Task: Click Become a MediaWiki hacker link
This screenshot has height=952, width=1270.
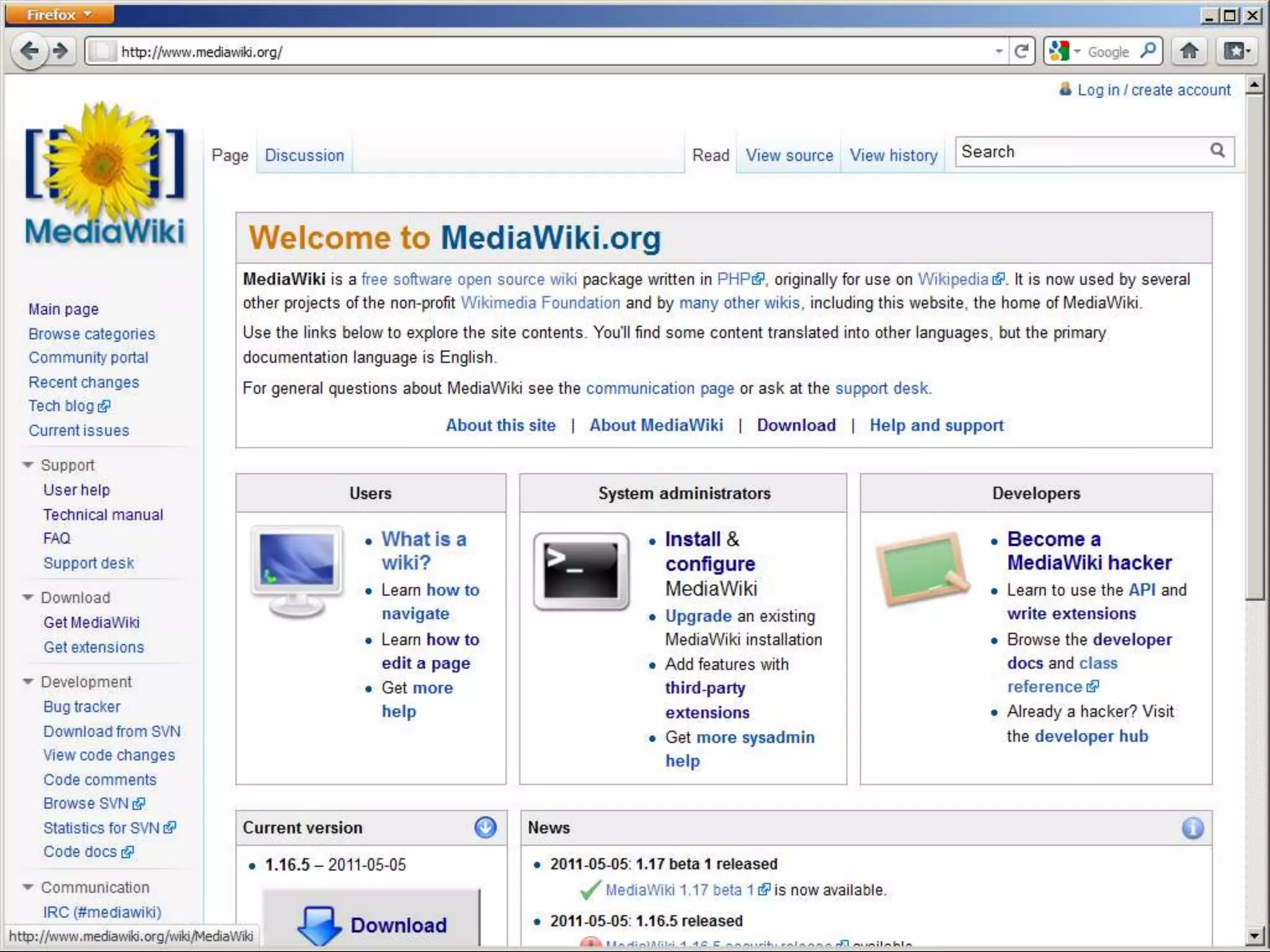Action: tap(1090, 550)
